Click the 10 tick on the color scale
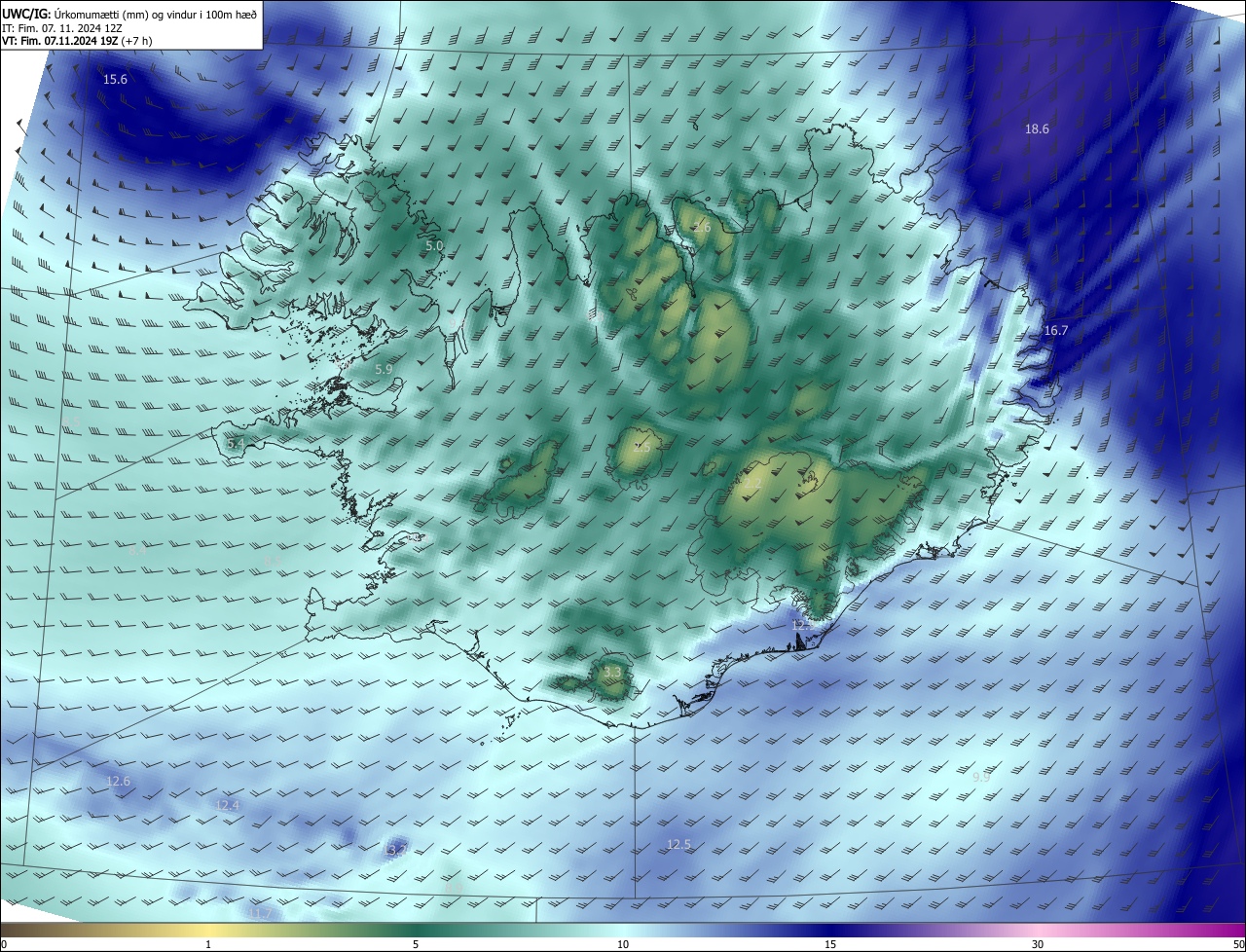 623,944
